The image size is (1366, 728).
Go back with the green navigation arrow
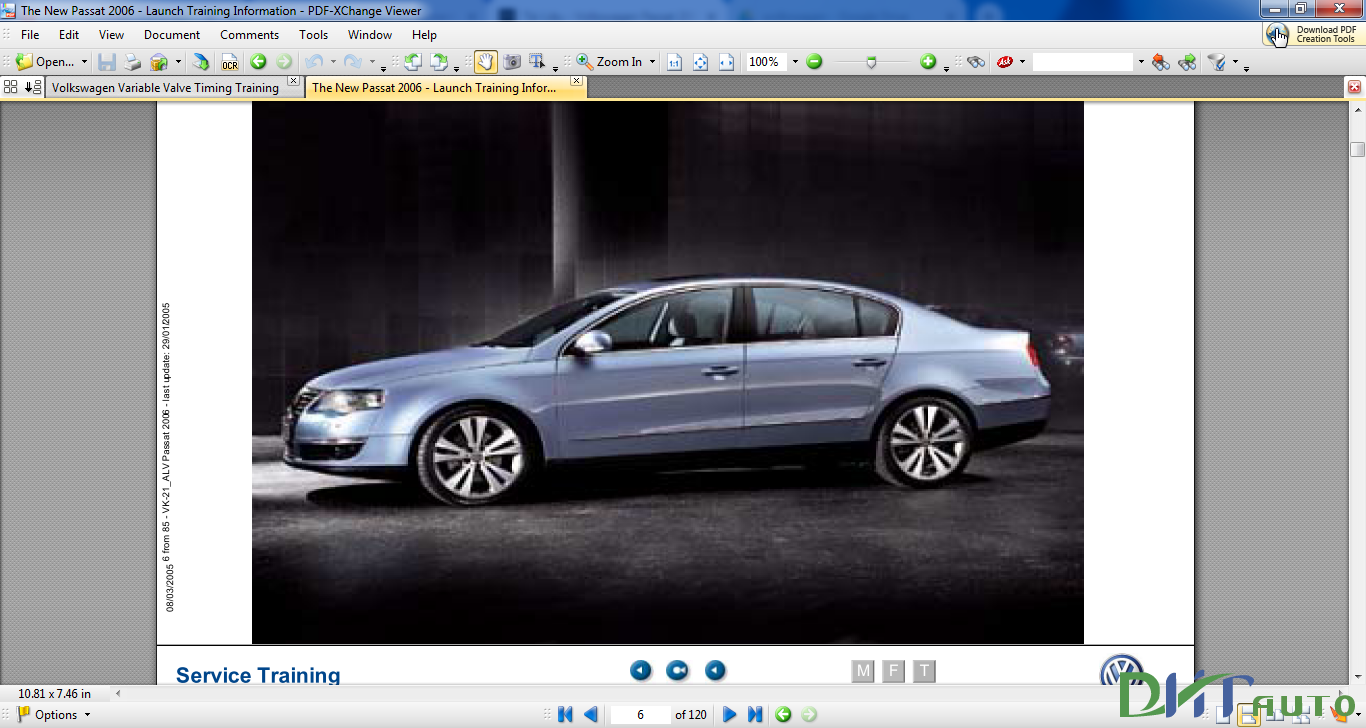[258, 61]
